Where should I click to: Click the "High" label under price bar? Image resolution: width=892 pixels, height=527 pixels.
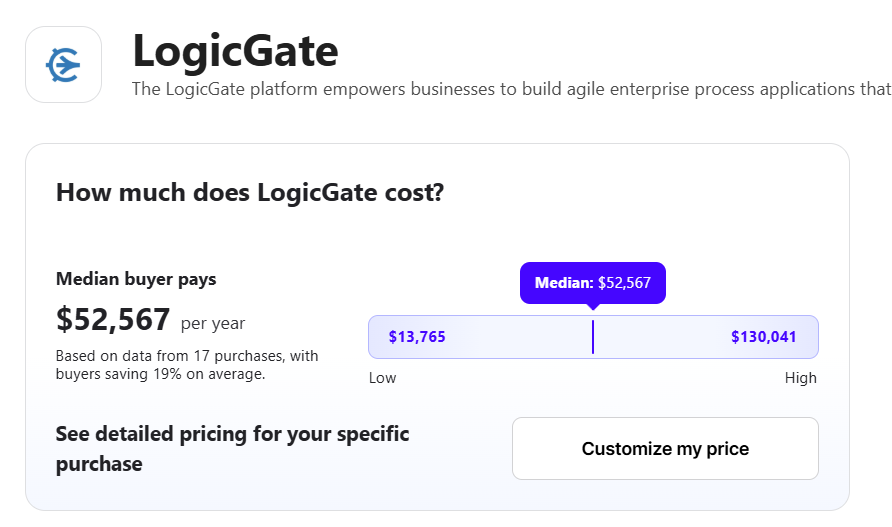(800, 378)
